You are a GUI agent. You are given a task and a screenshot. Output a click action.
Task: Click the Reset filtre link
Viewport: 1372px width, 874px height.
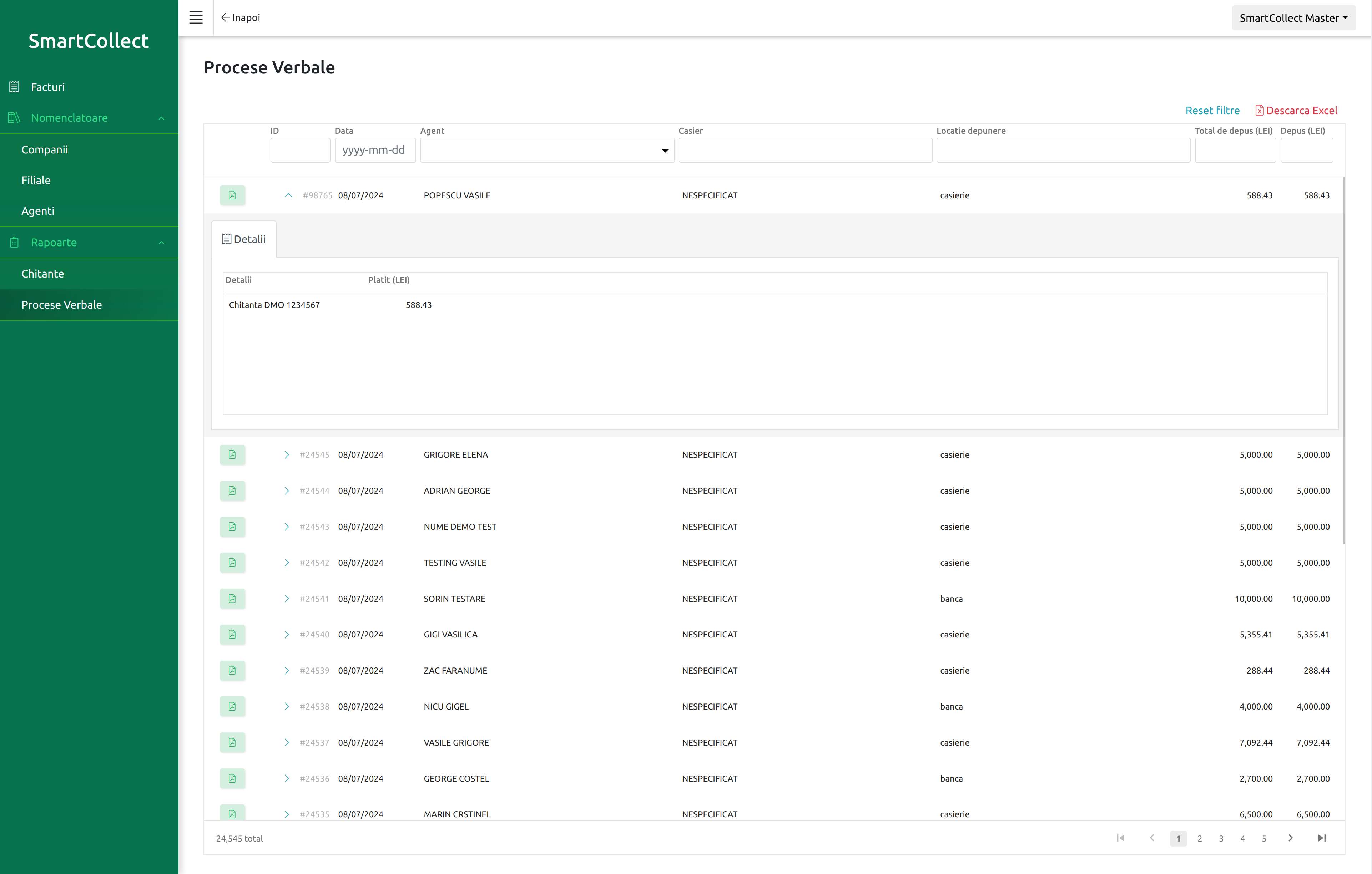1212,111
